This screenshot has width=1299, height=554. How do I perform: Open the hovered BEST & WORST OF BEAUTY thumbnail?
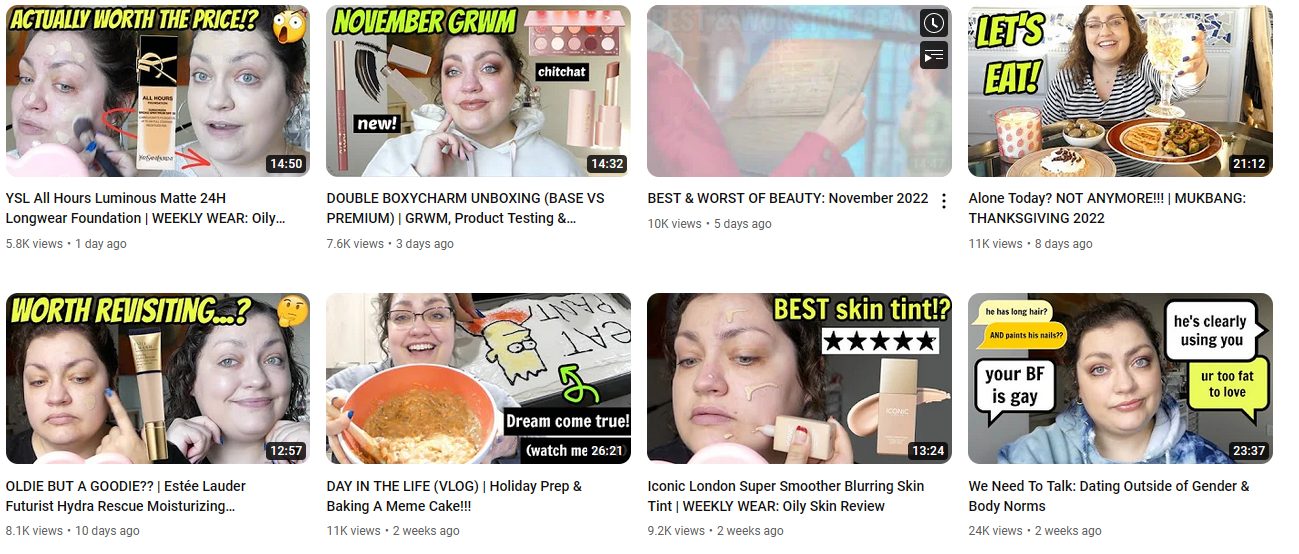click(x=800, y=91)
